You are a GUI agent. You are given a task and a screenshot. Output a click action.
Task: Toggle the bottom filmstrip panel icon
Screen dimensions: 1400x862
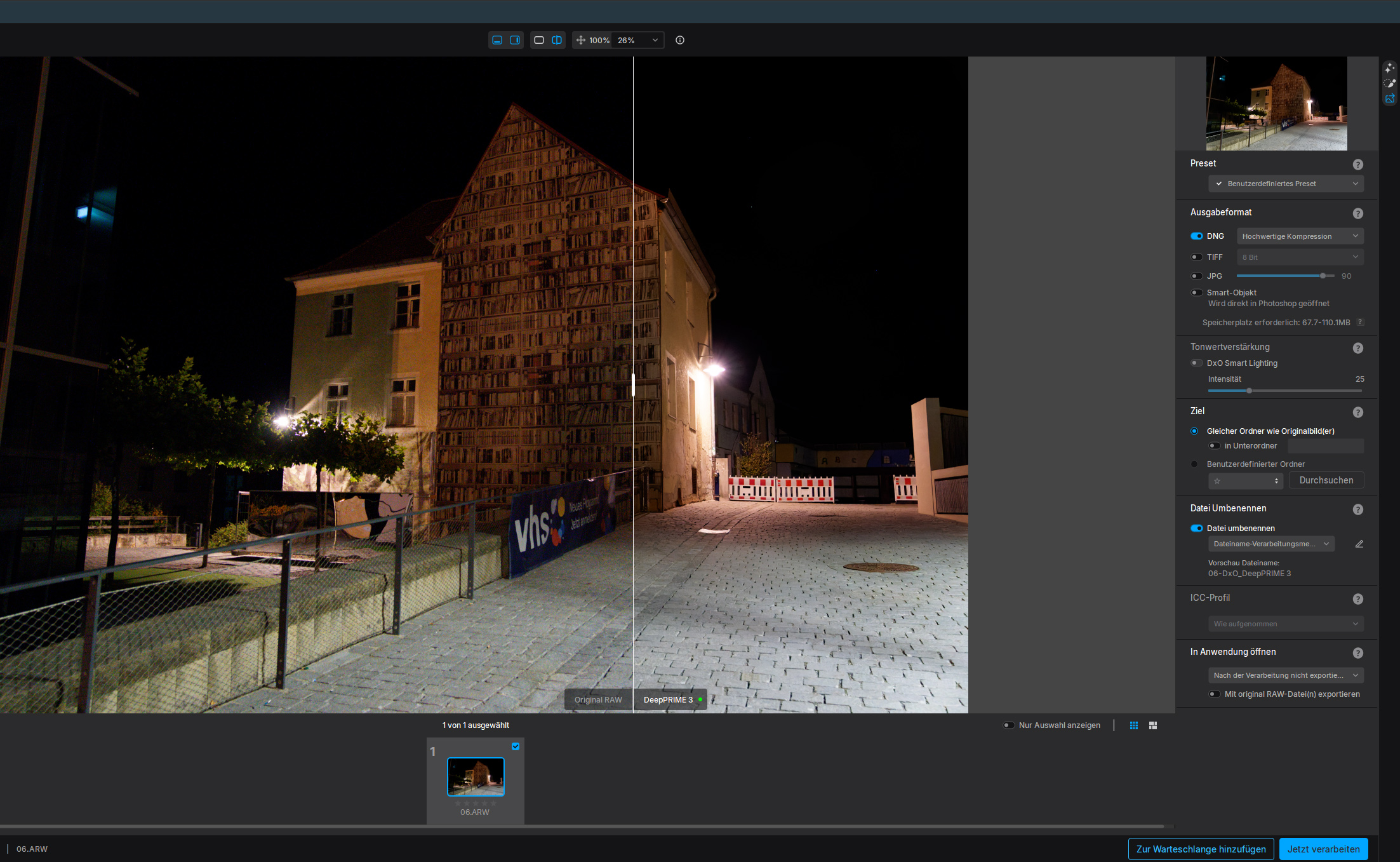tap(497, 40)
